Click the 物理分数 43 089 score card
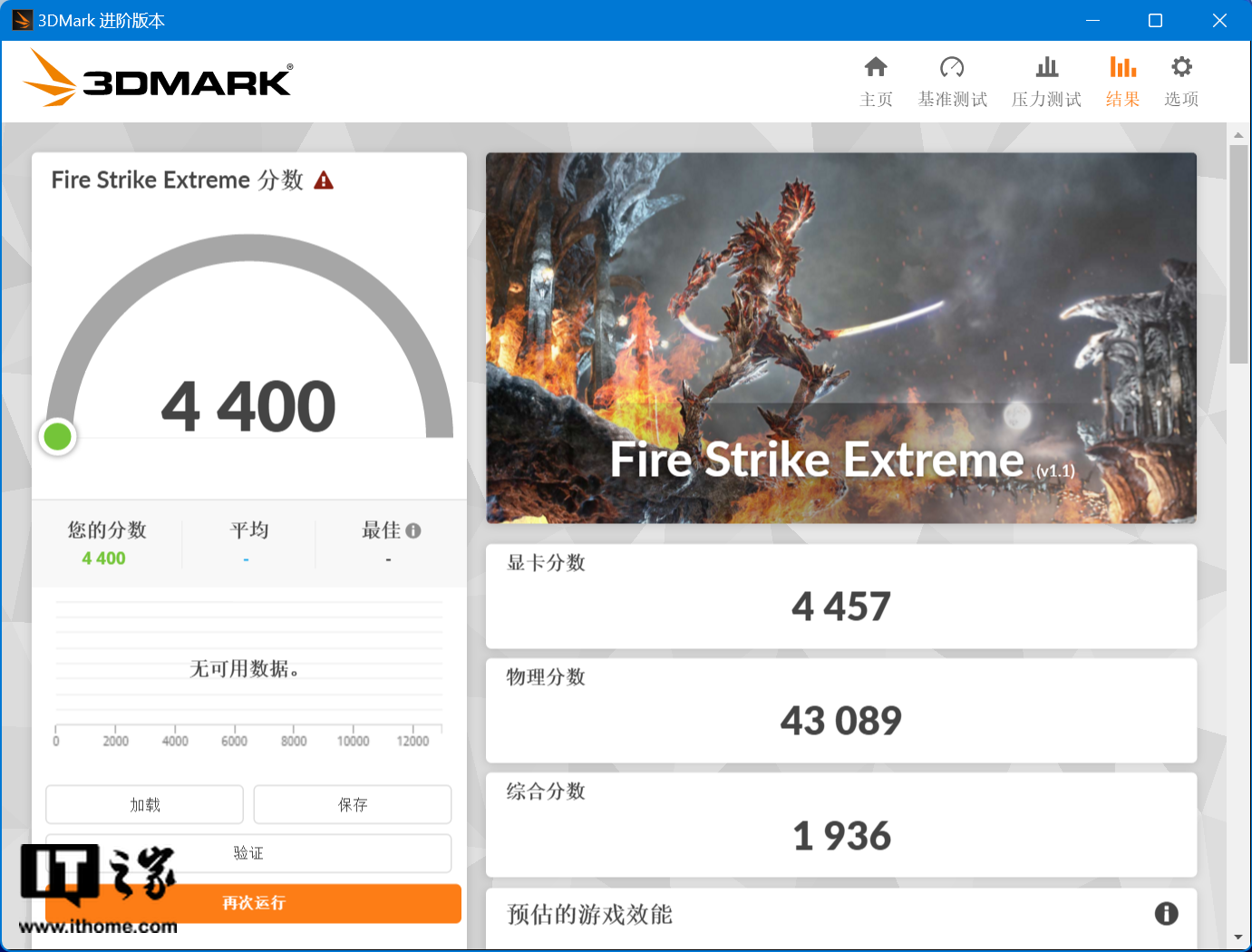 click(840, 711)
